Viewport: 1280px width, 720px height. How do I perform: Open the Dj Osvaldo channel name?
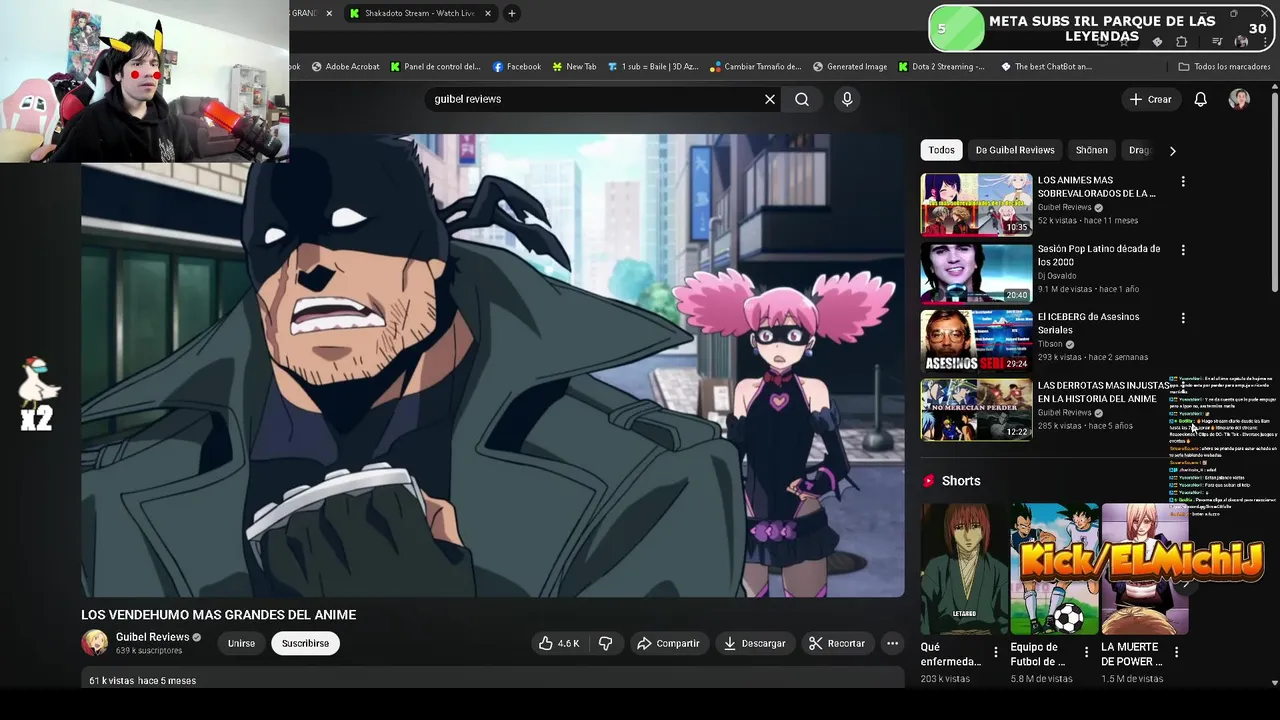pyautogui.click(x=1057, y=276)
